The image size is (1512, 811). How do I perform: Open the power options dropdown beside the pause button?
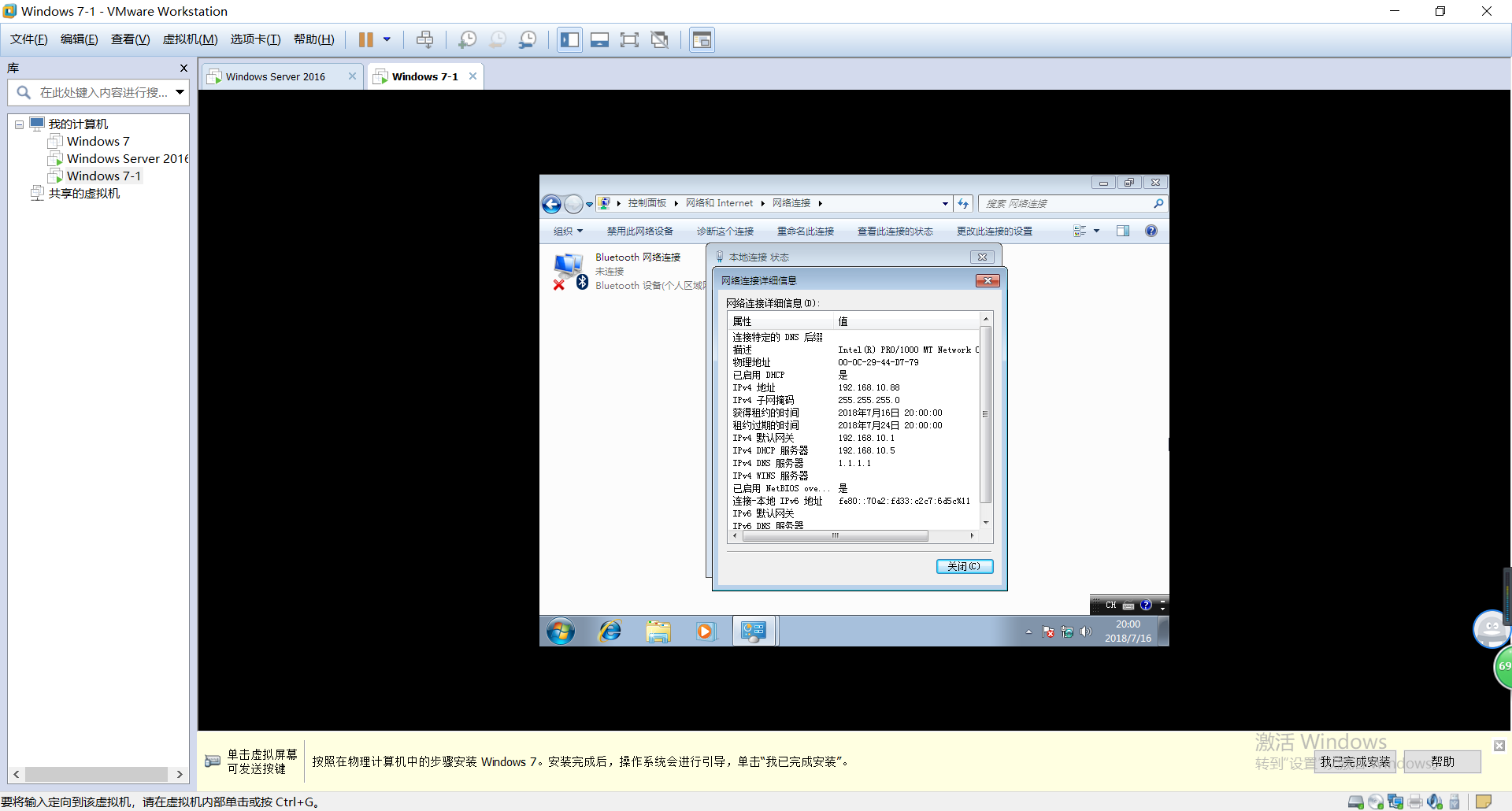tap(387, 39)
